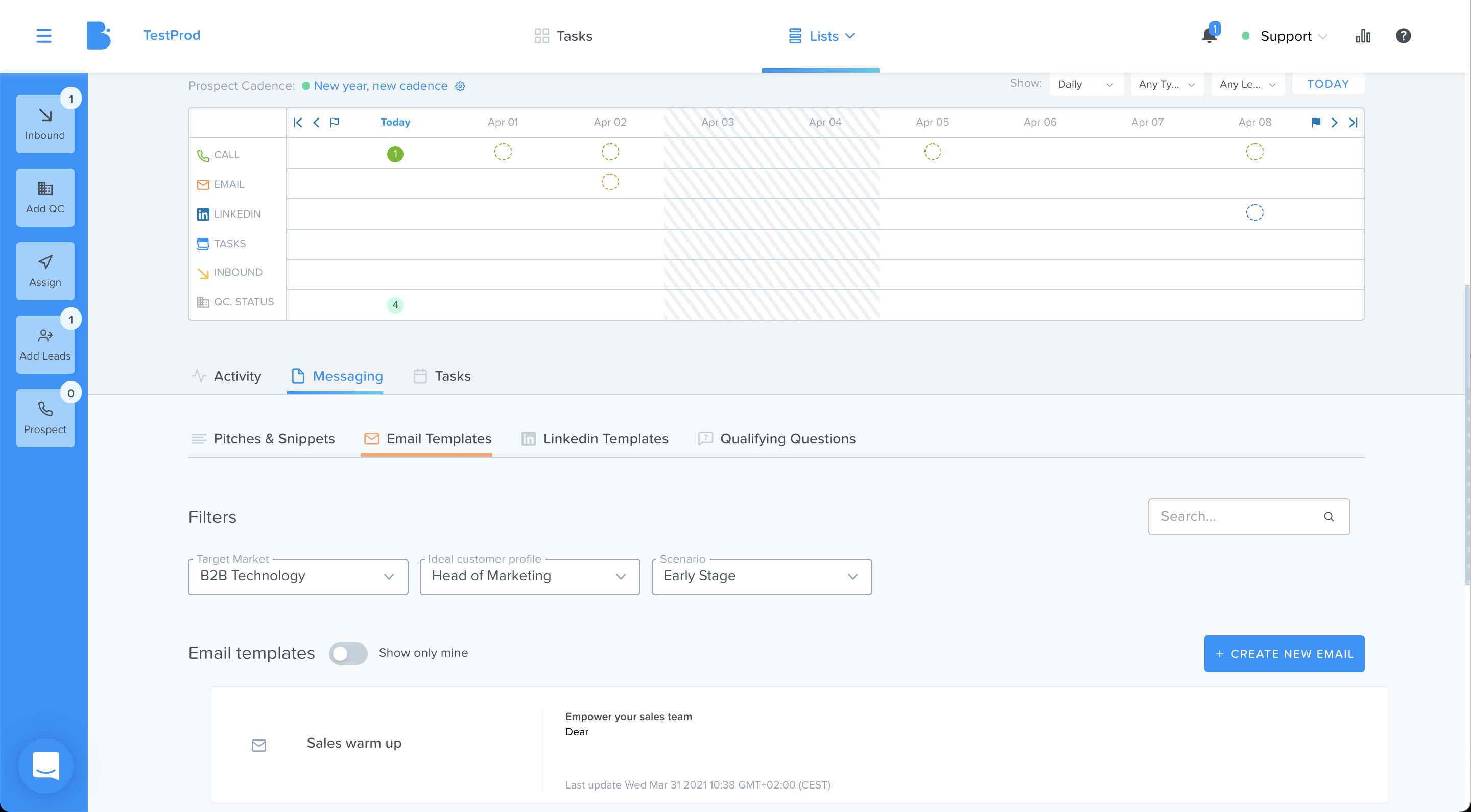Click the LINKEDIN row icon
Viewport: 1471px width, 812px height.
(x=203, y=214)
